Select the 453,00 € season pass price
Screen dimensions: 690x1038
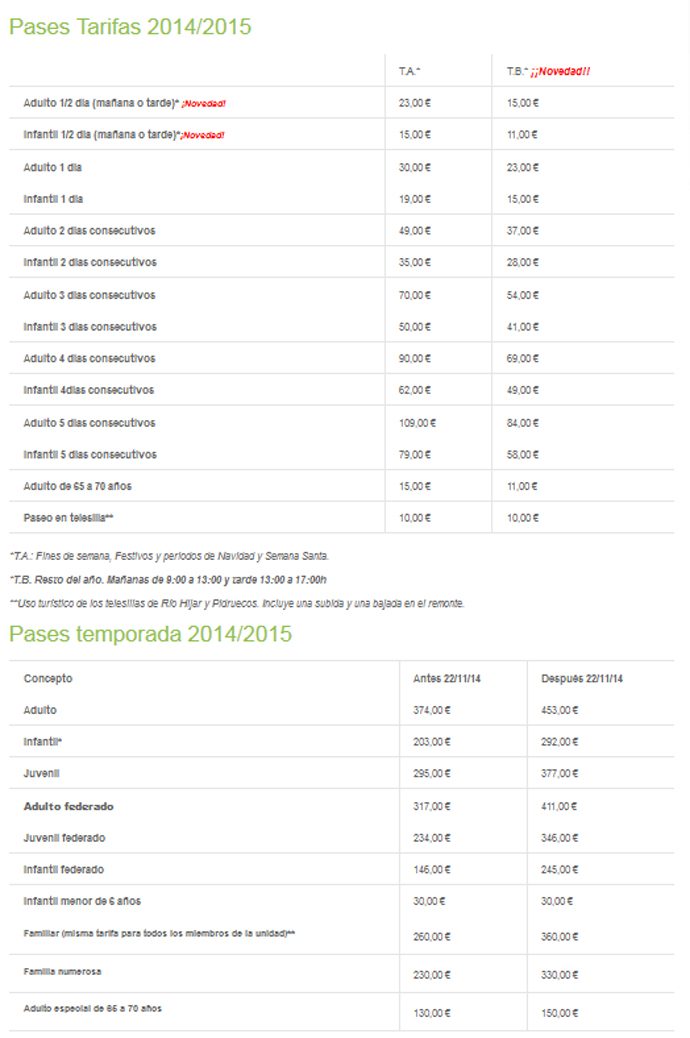pyautogui.click(x=559, y=710)
